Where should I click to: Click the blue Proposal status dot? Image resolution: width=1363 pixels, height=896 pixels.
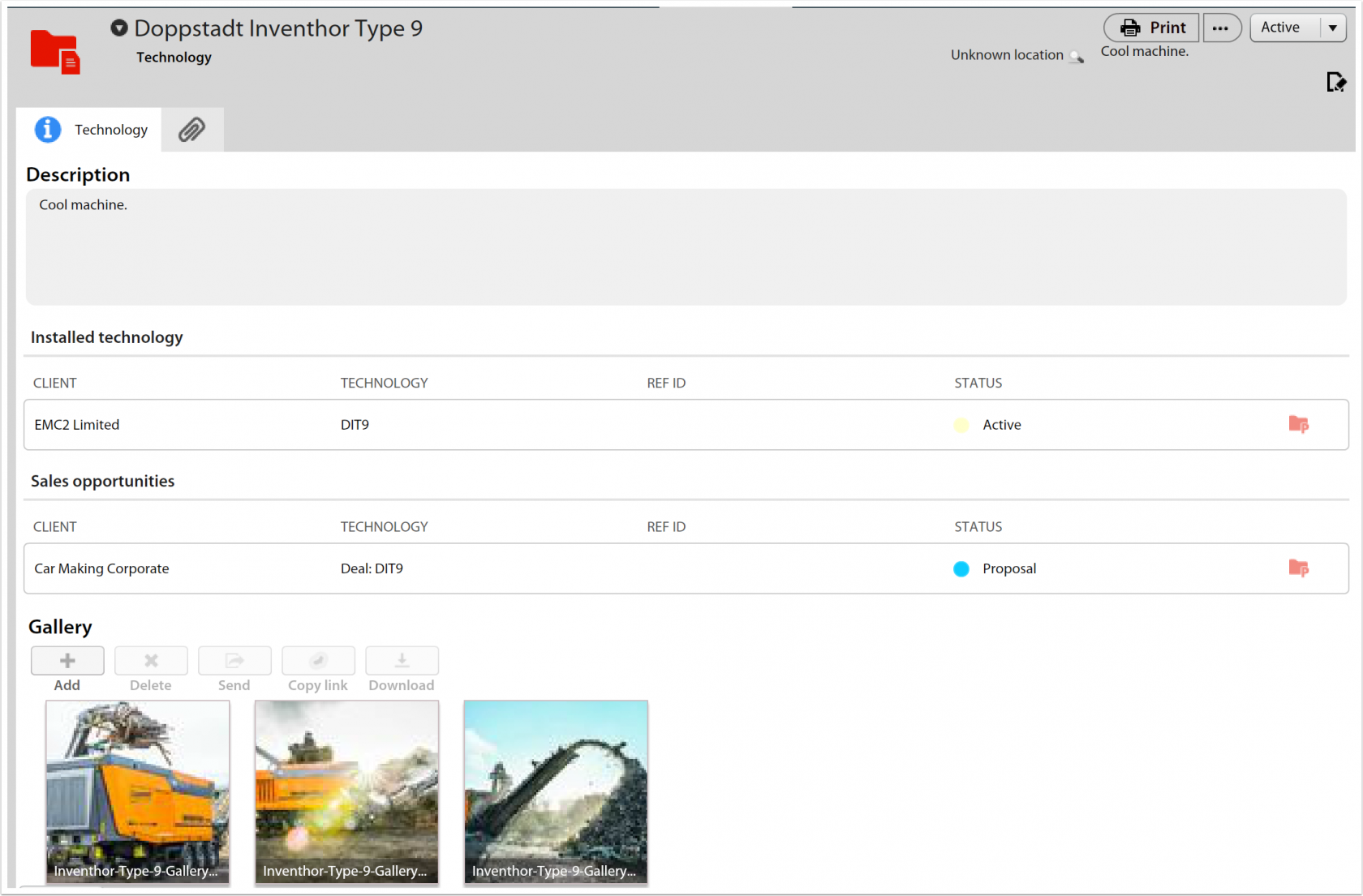(x=961, y=568)
